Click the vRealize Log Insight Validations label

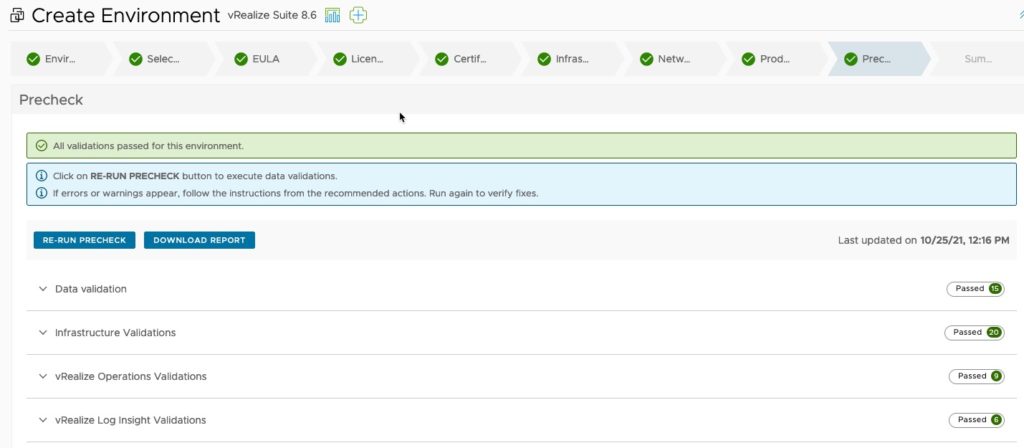[131, 420]
